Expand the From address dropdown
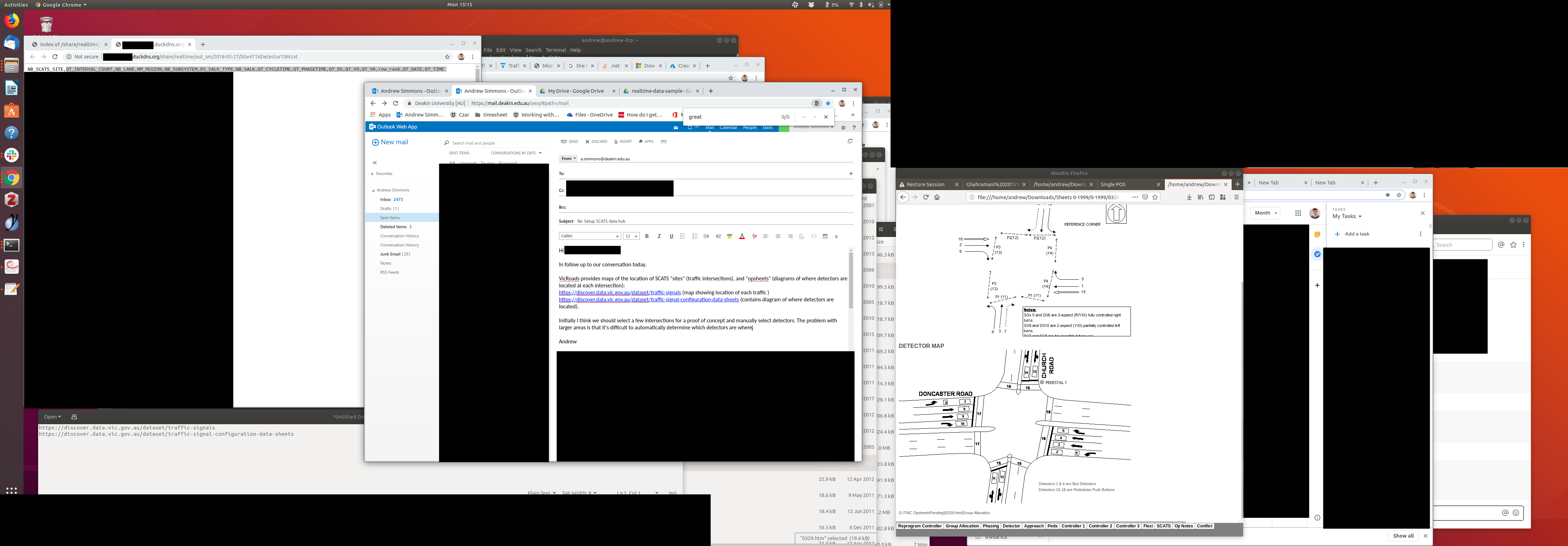The width and height of the screenshot is (1568, 546). [x=568, y=158]
